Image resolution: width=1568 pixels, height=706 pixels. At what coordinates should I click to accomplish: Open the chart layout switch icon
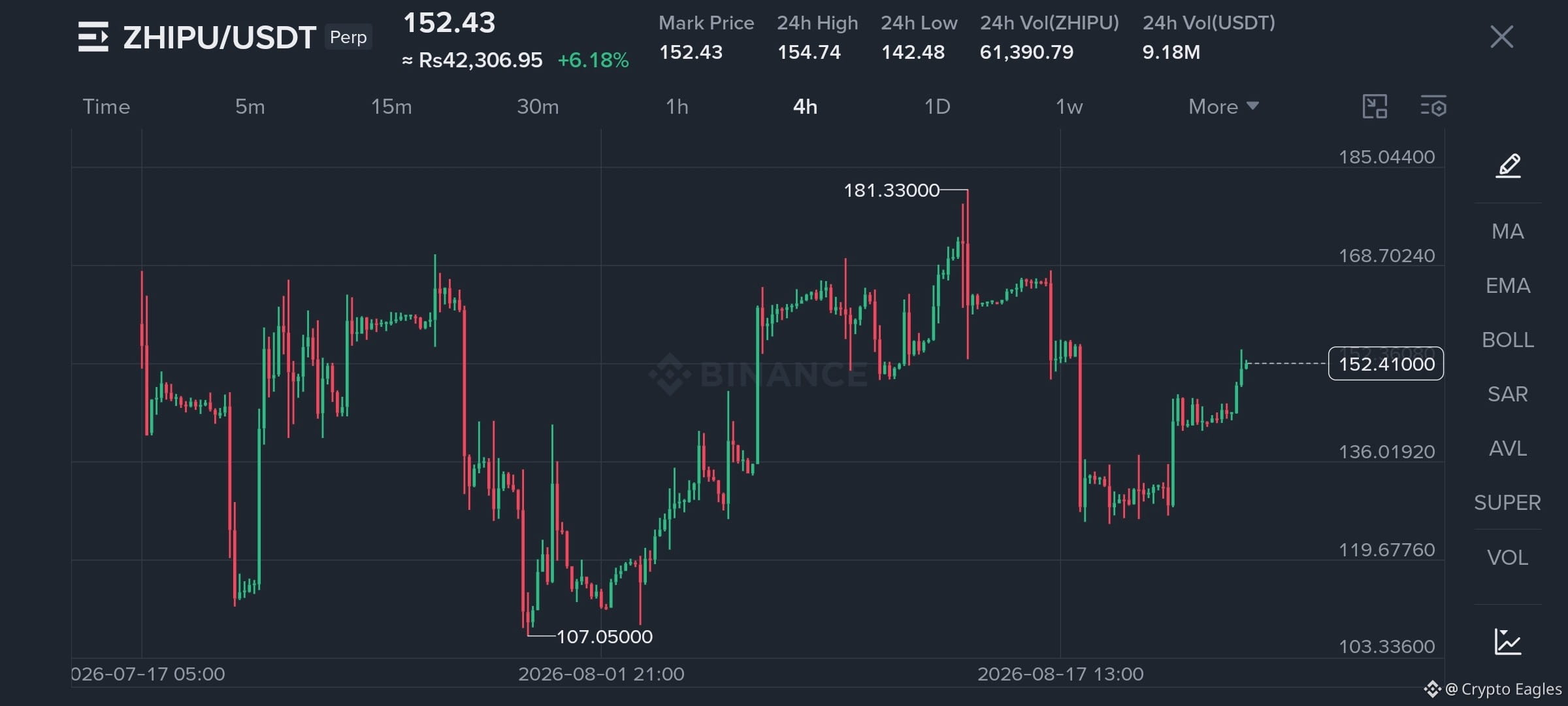pos(1375,107)
